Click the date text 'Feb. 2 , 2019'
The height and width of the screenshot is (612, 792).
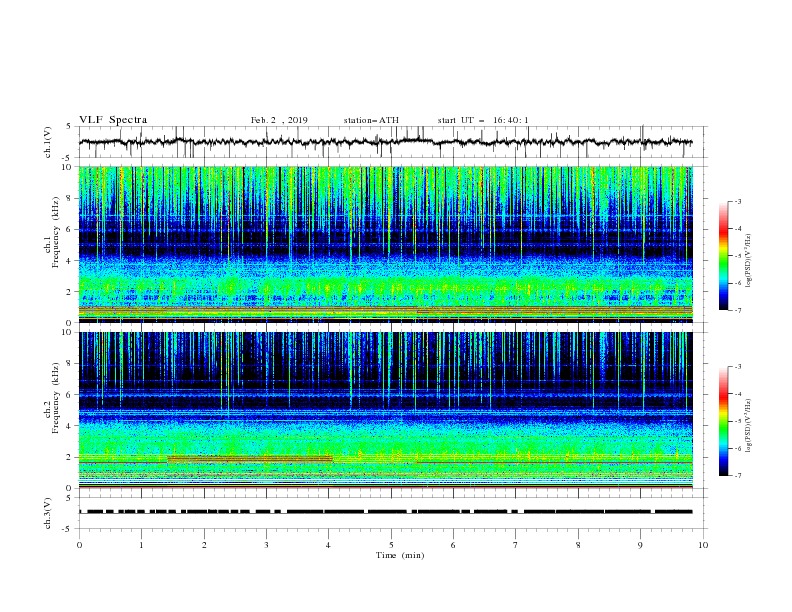point(279,120)
